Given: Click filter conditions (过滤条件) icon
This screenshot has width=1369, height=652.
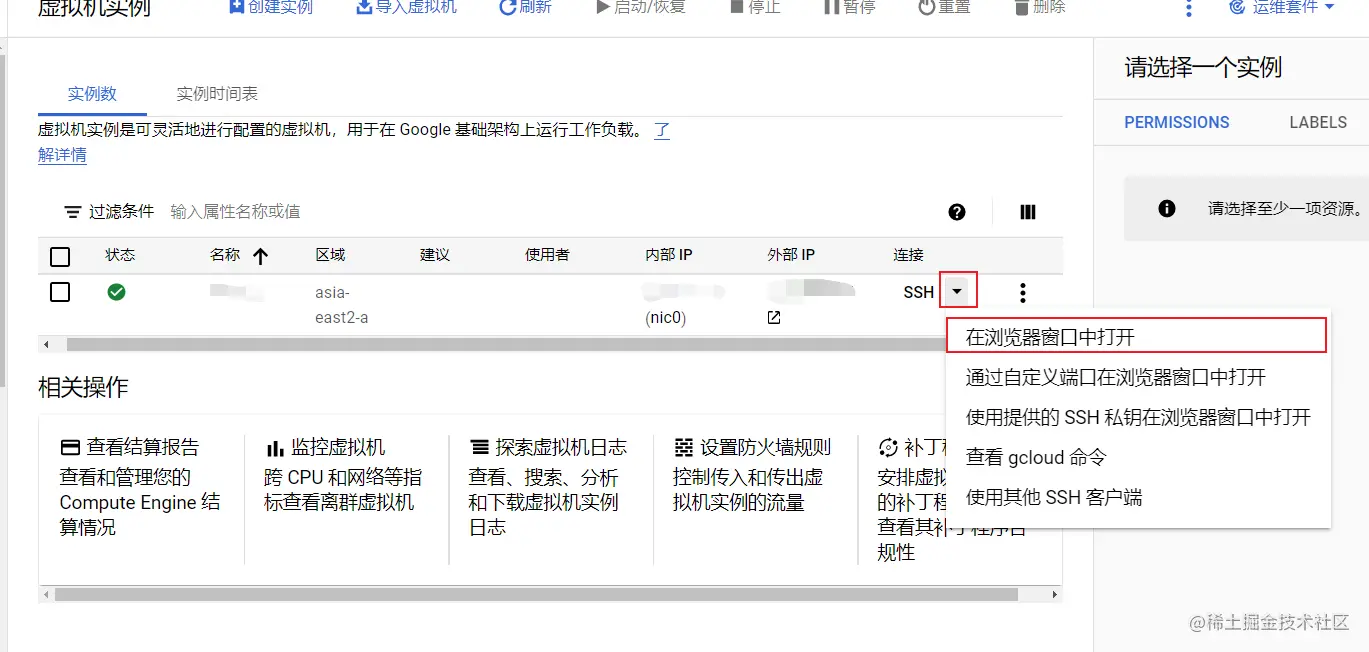Looking at the screenshot, I should pyautogui.click(x=73, y=212).
